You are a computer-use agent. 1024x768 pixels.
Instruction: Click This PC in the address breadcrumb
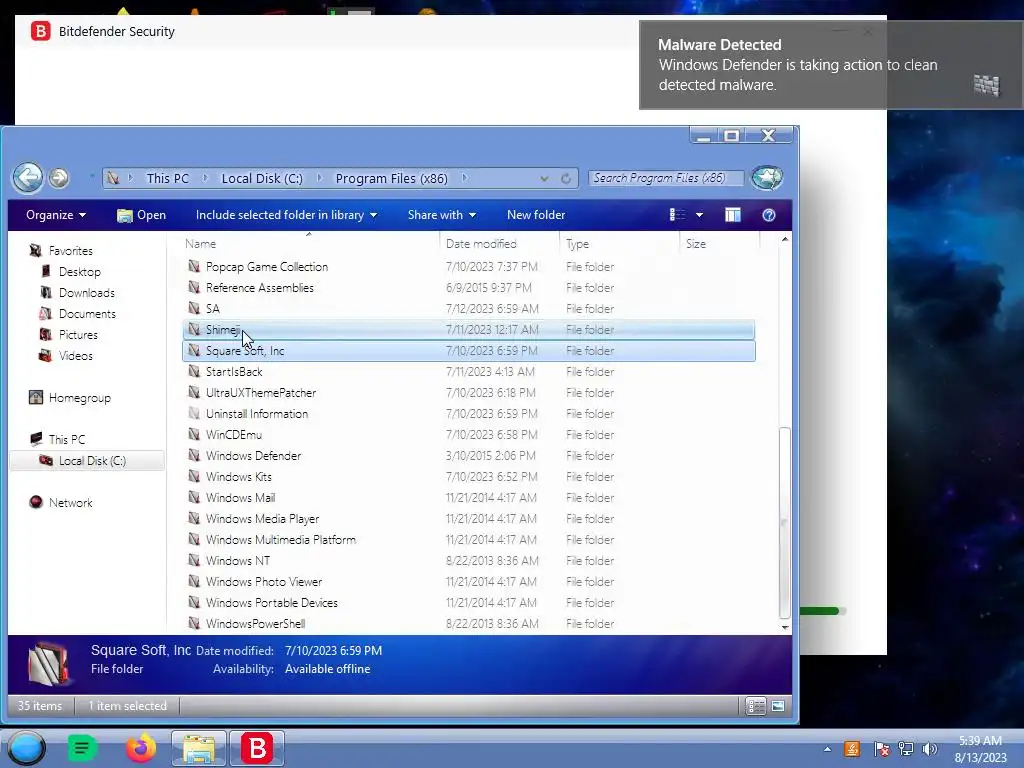point(167,178)
